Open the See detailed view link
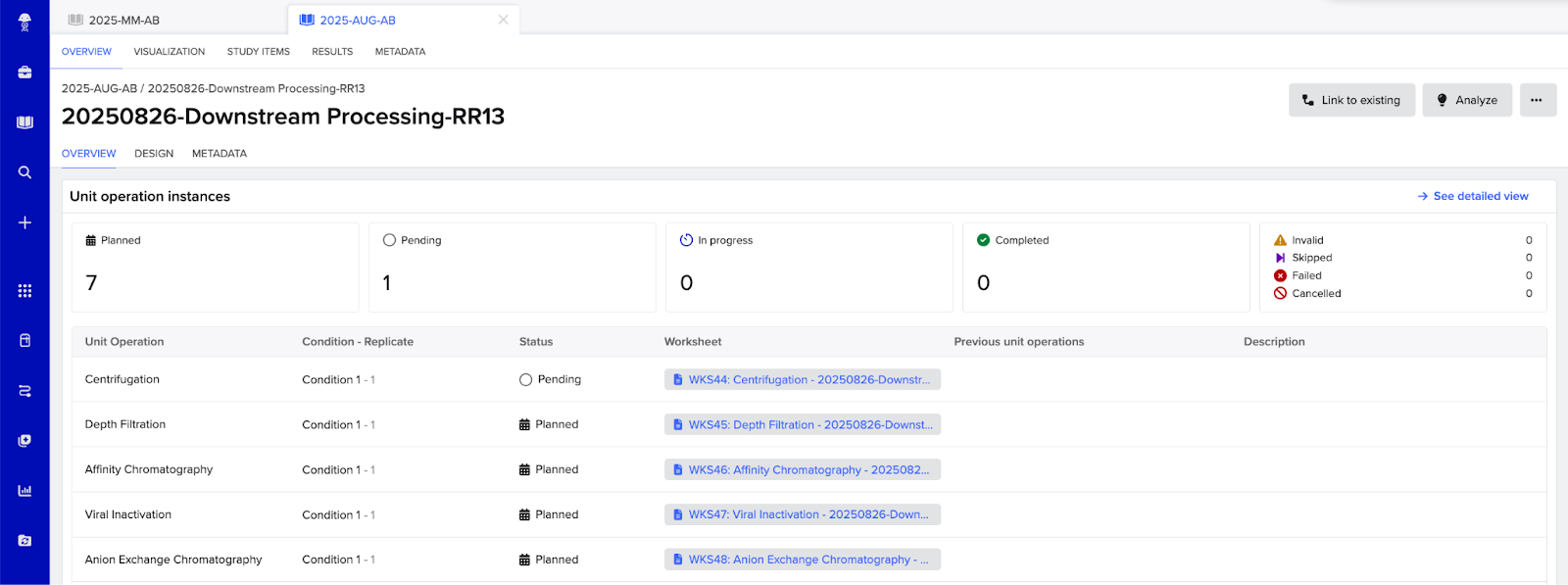 point(1473,196)
